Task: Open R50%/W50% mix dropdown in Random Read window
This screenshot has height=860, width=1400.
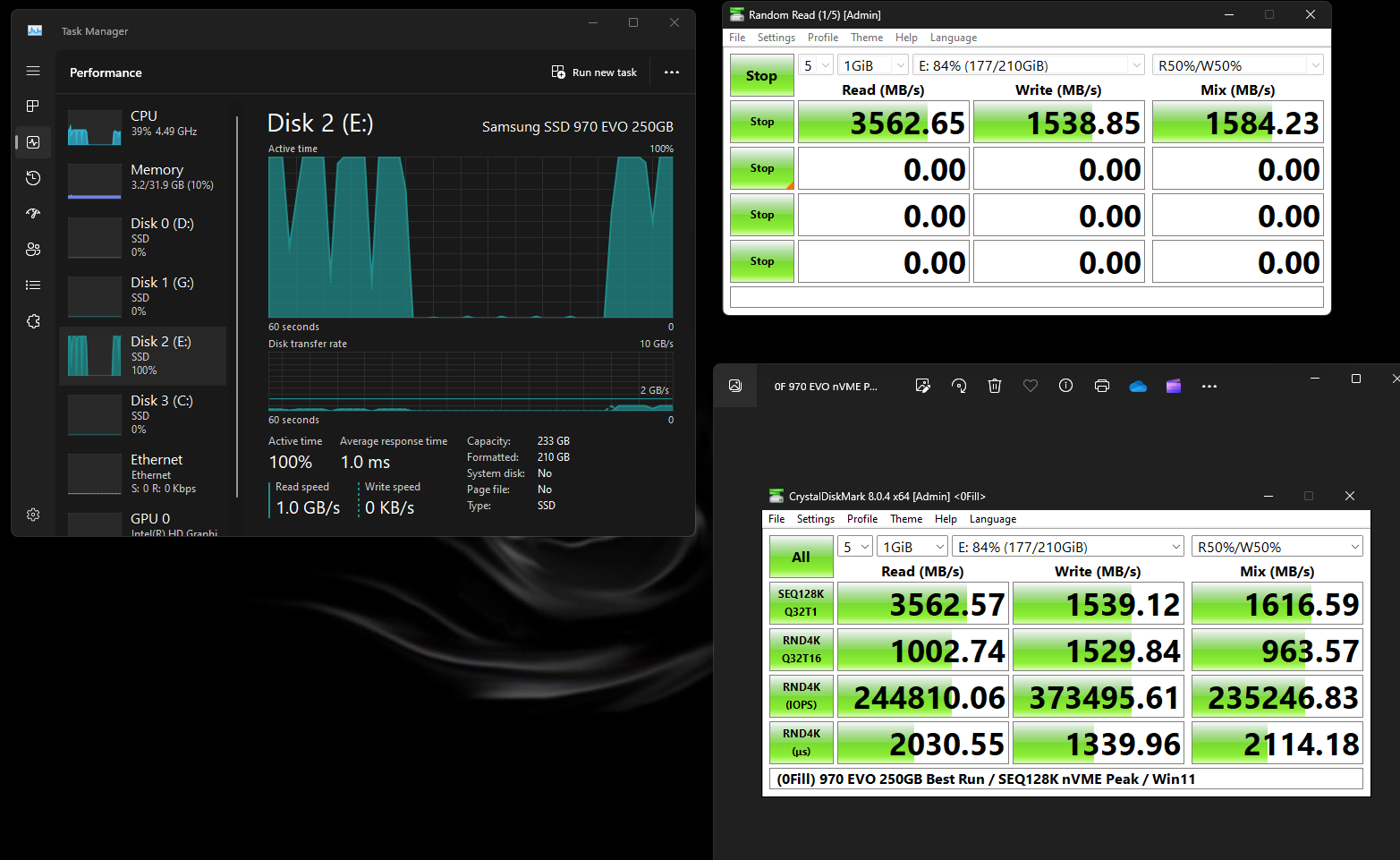Action: [x=1237, y=65]
